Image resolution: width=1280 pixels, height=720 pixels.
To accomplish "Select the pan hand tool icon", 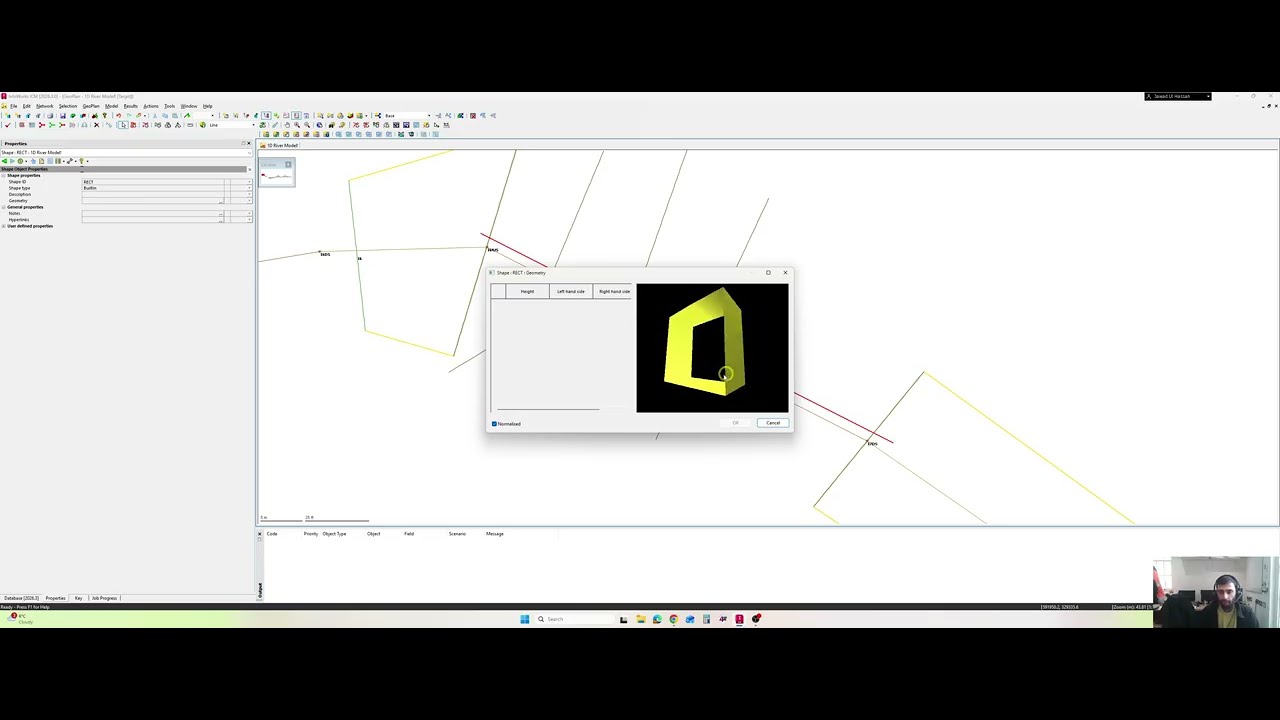I will [x=287, y=125].
